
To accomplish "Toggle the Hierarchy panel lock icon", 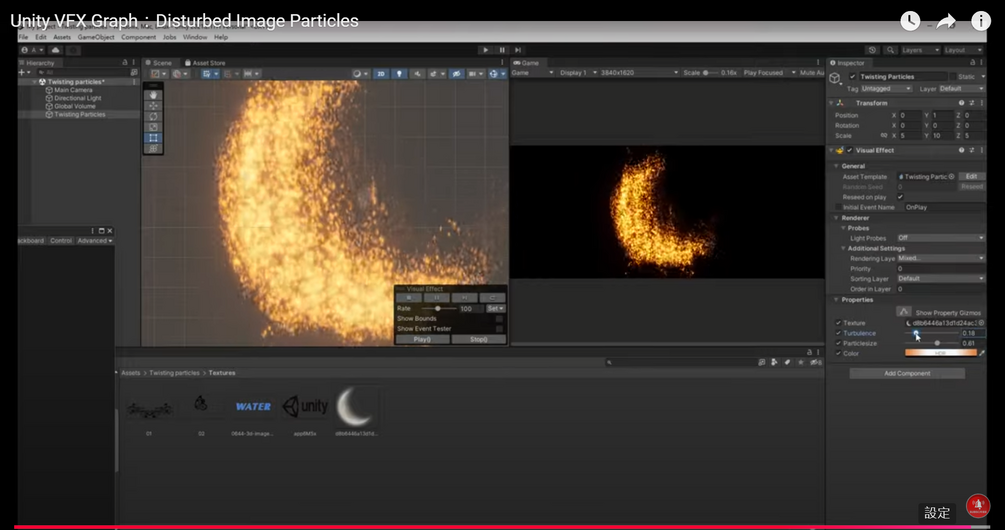I will 125,63.
